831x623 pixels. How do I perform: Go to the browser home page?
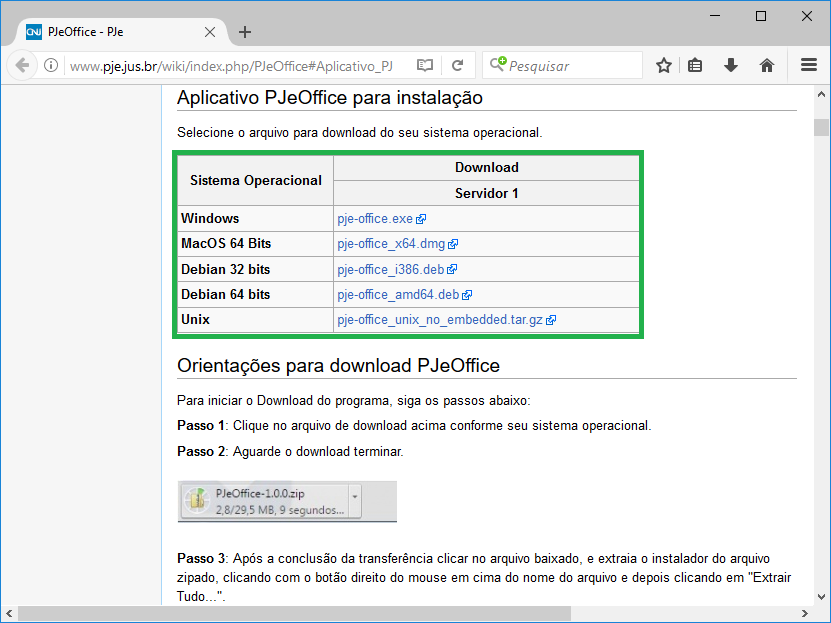767,66
